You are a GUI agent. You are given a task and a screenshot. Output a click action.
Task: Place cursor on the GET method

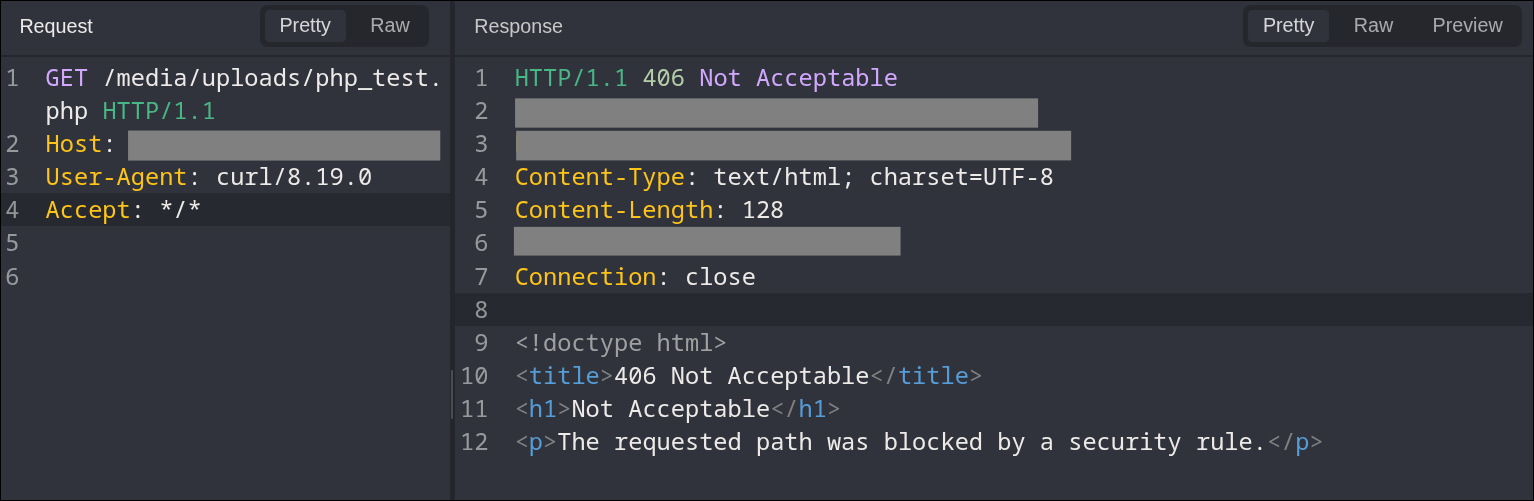click(x=67, y=78)
